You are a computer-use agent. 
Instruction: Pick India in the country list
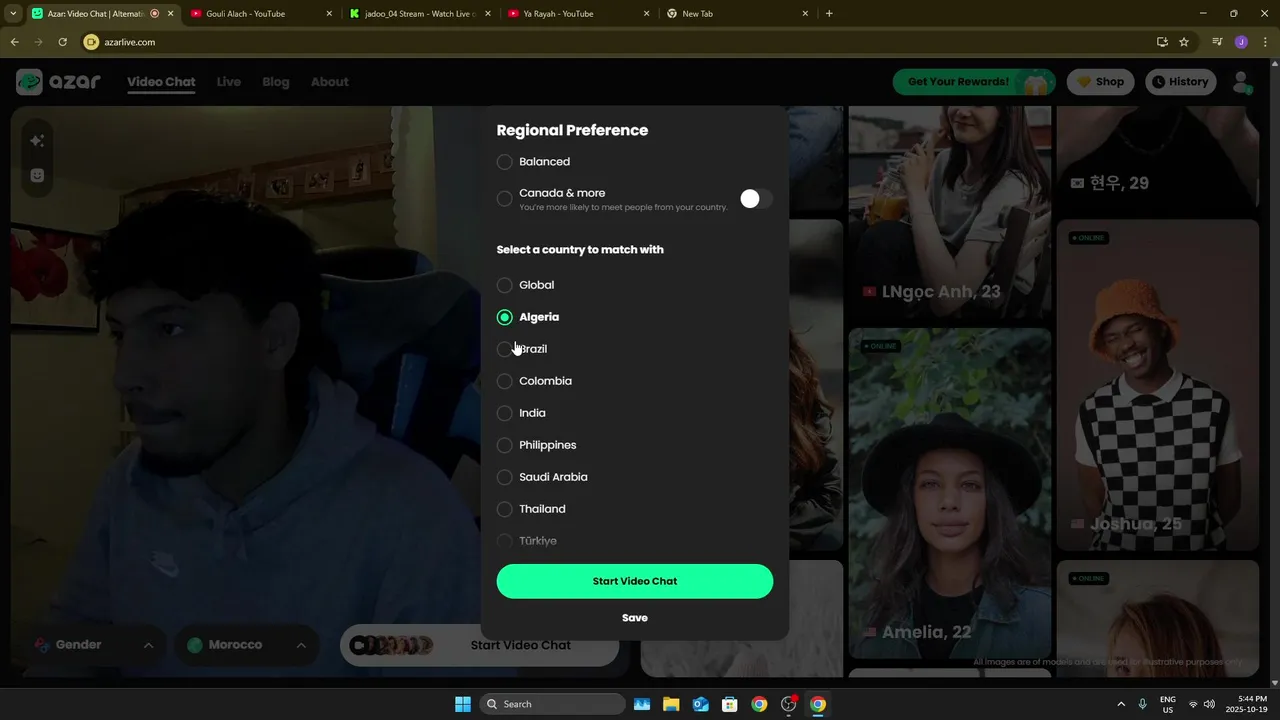505,413
